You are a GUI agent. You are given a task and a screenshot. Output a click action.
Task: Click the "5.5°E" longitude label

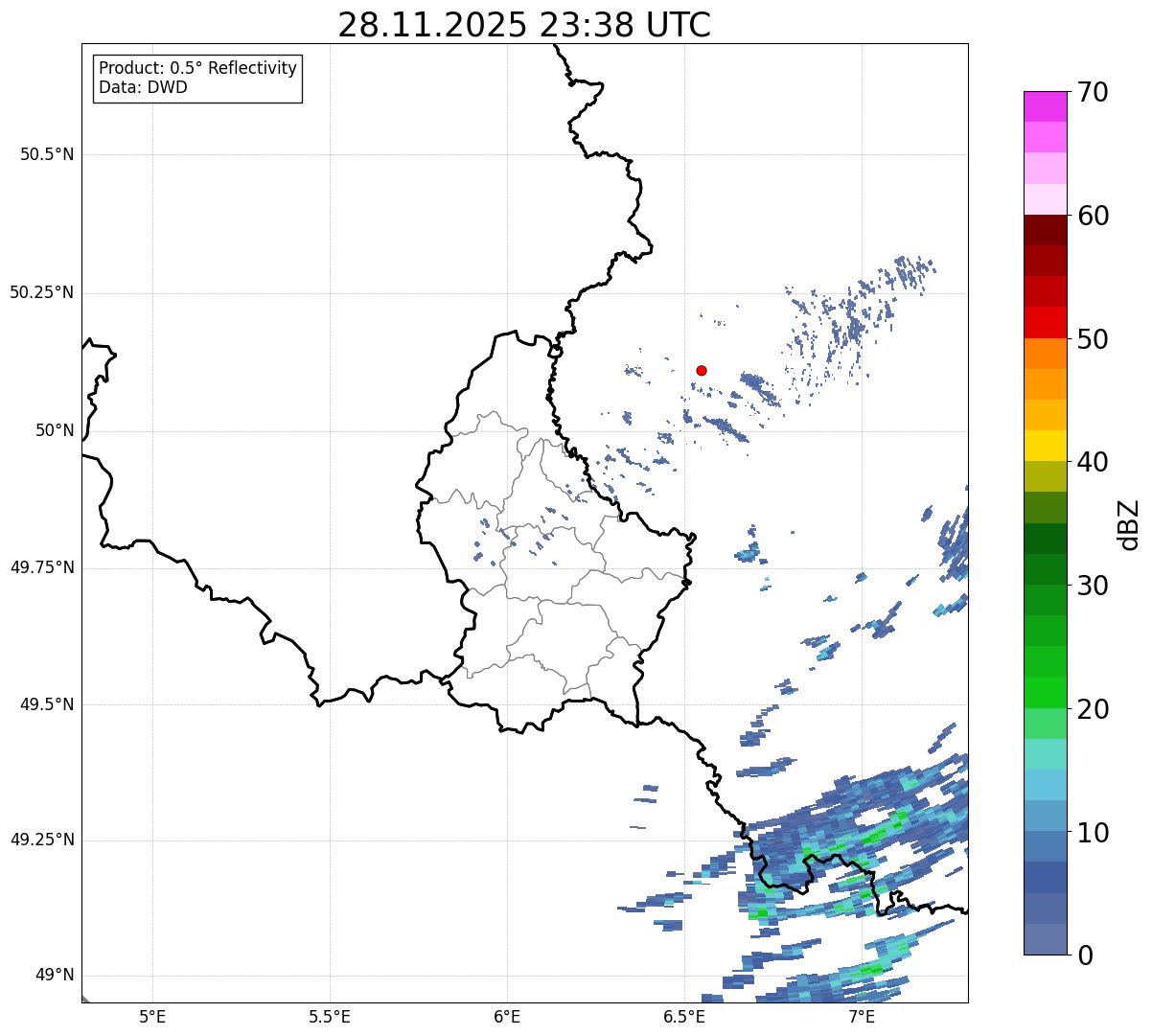tap(330, 1016)
